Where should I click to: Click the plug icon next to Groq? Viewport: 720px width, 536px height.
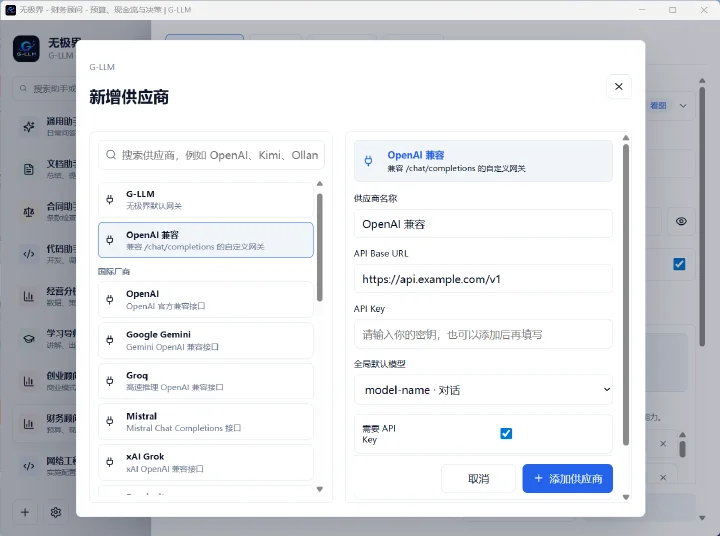click(x=110, y=381)
